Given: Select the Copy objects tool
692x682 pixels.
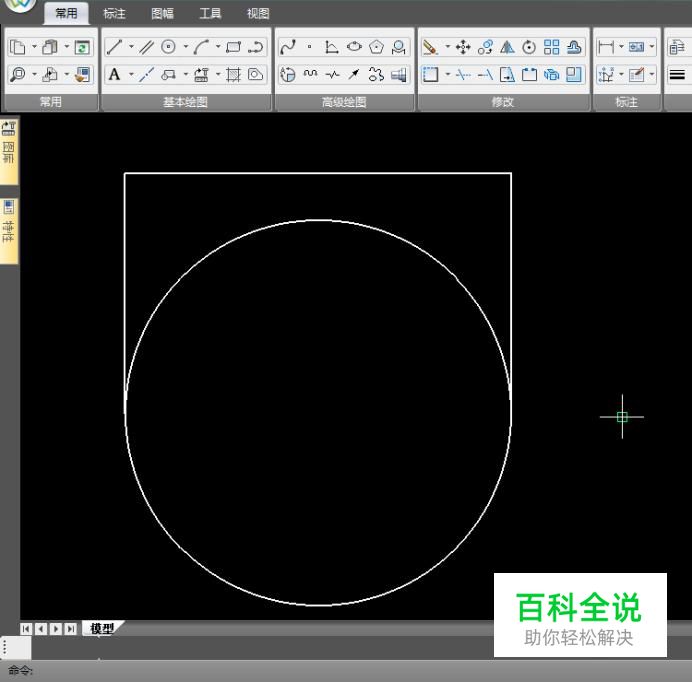Looking at the screenshot, I should click(x=485, y=47).
